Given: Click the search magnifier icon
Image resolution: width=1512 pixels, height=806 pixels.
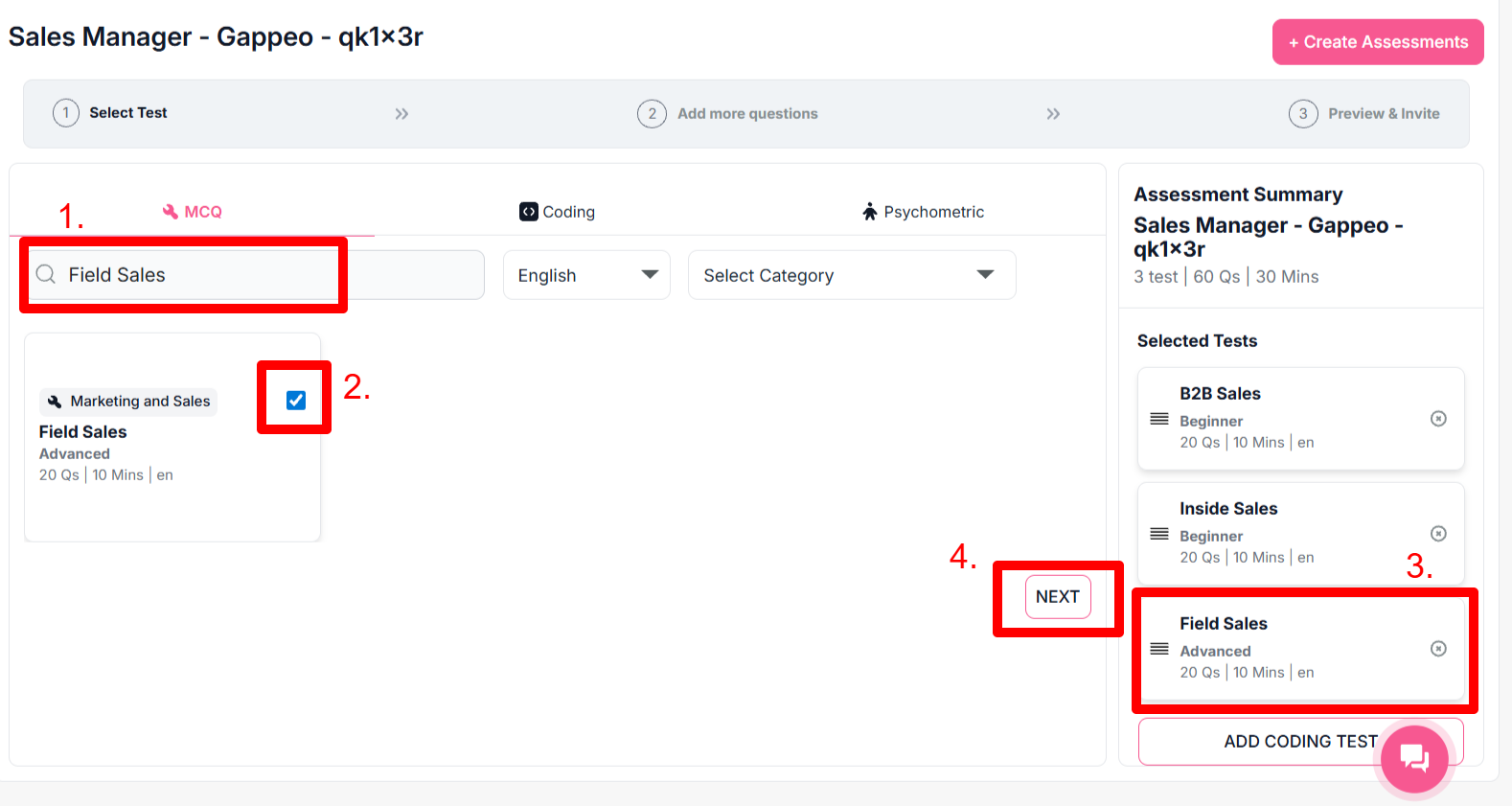Looking at the screenshot, I should pyautogui.click(x=46, y=275).
